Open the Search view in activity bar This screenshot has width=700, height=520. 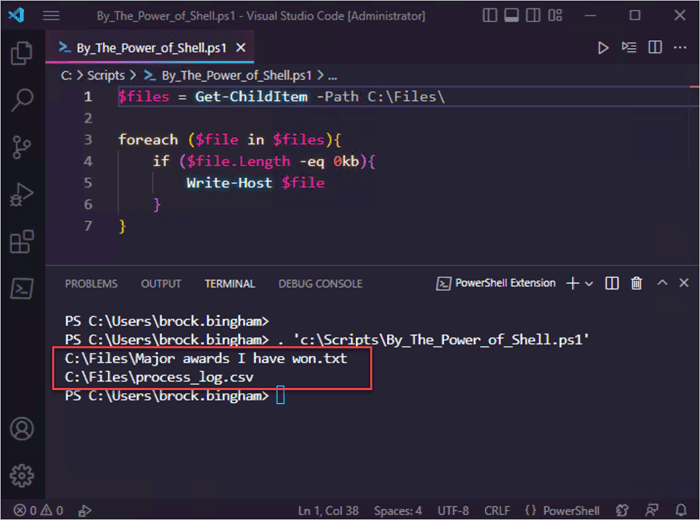tap(21, 100)
